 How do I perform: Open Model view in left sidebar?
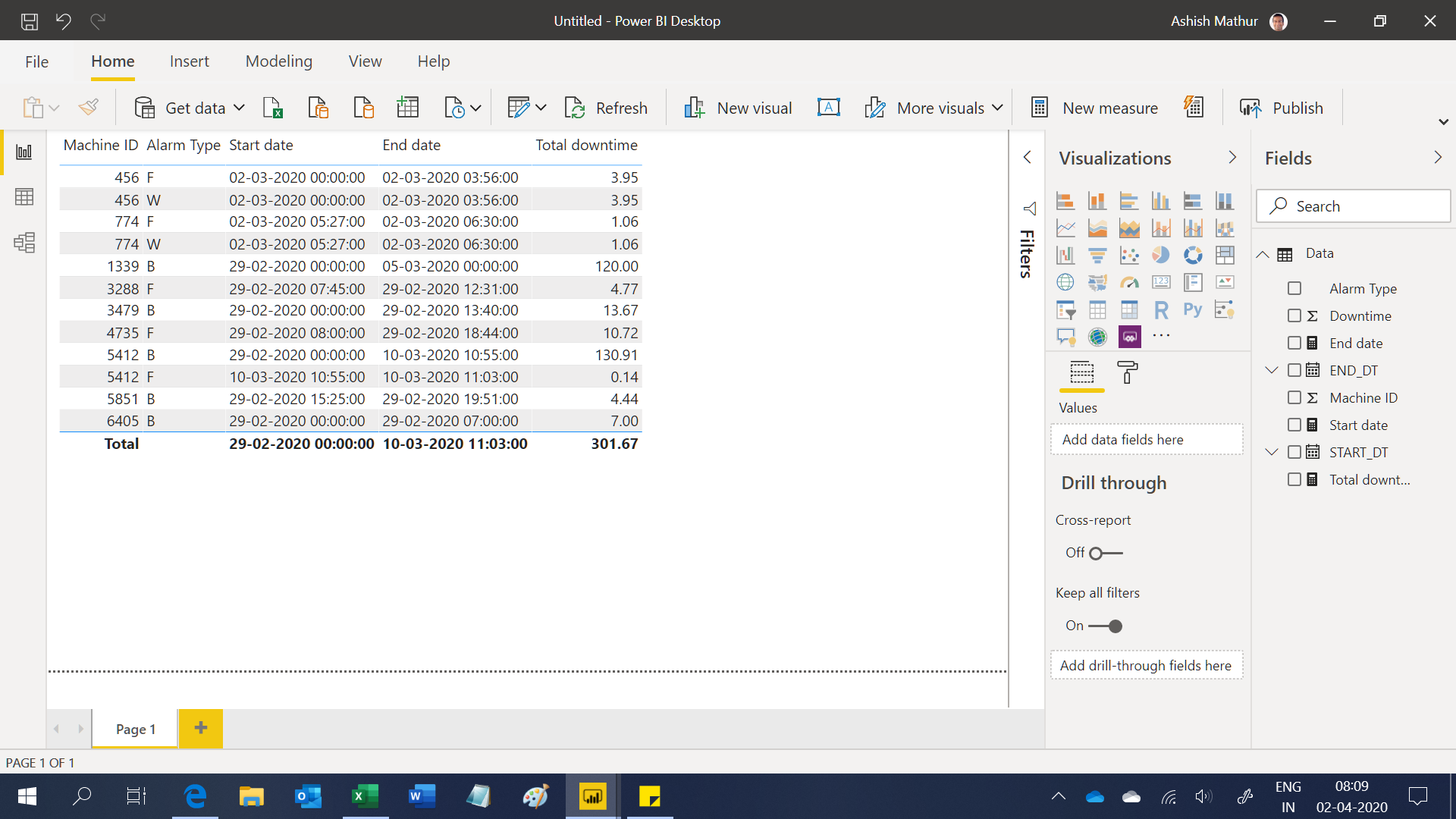pyautogui.click(x=24, y=243)
